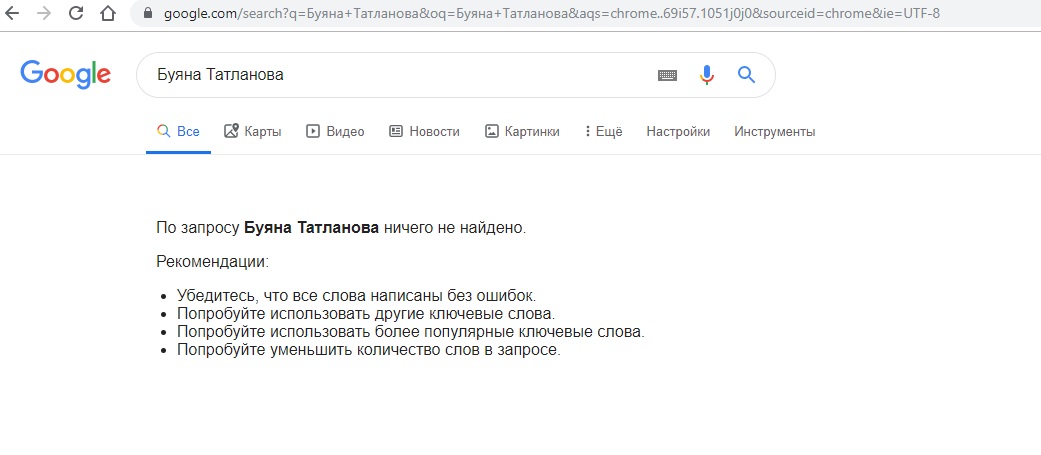1041x455 pixels.
Task: Open the Инструменты search tools
Action: coord(775,132)
